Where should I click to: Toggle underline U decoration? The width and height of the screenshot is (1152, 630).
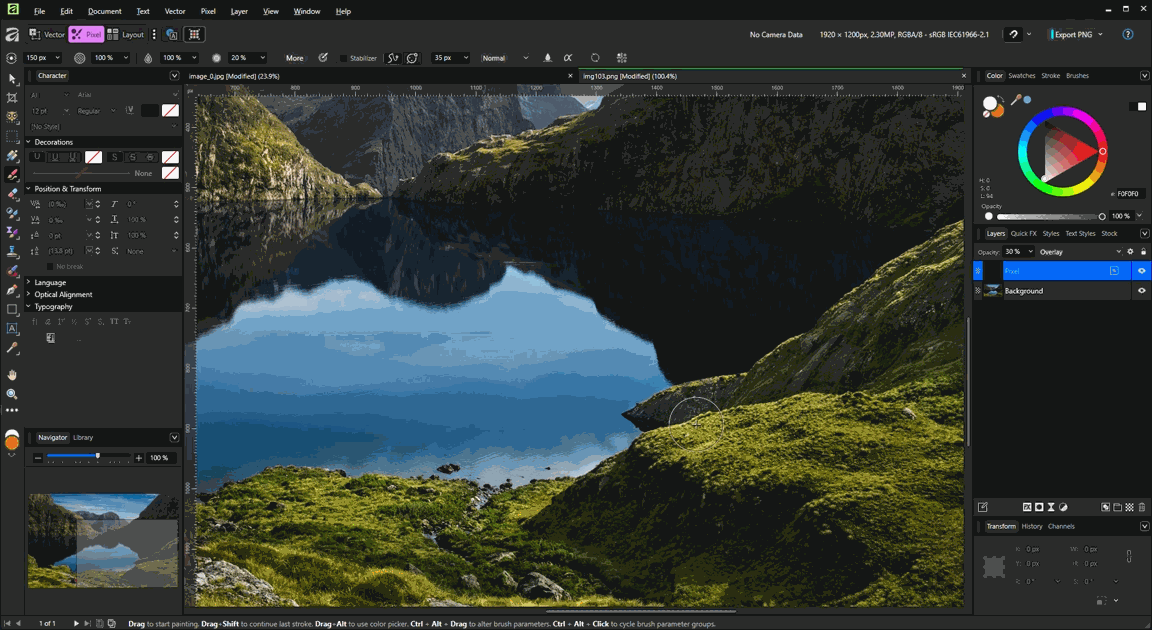click(54, 157)
